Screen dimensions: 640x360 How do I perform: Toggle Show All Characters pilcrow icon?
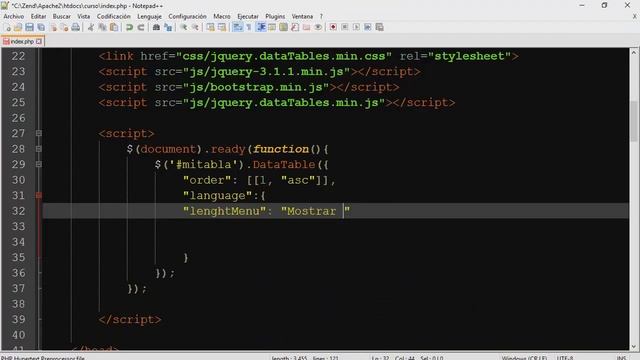[249, 27]
